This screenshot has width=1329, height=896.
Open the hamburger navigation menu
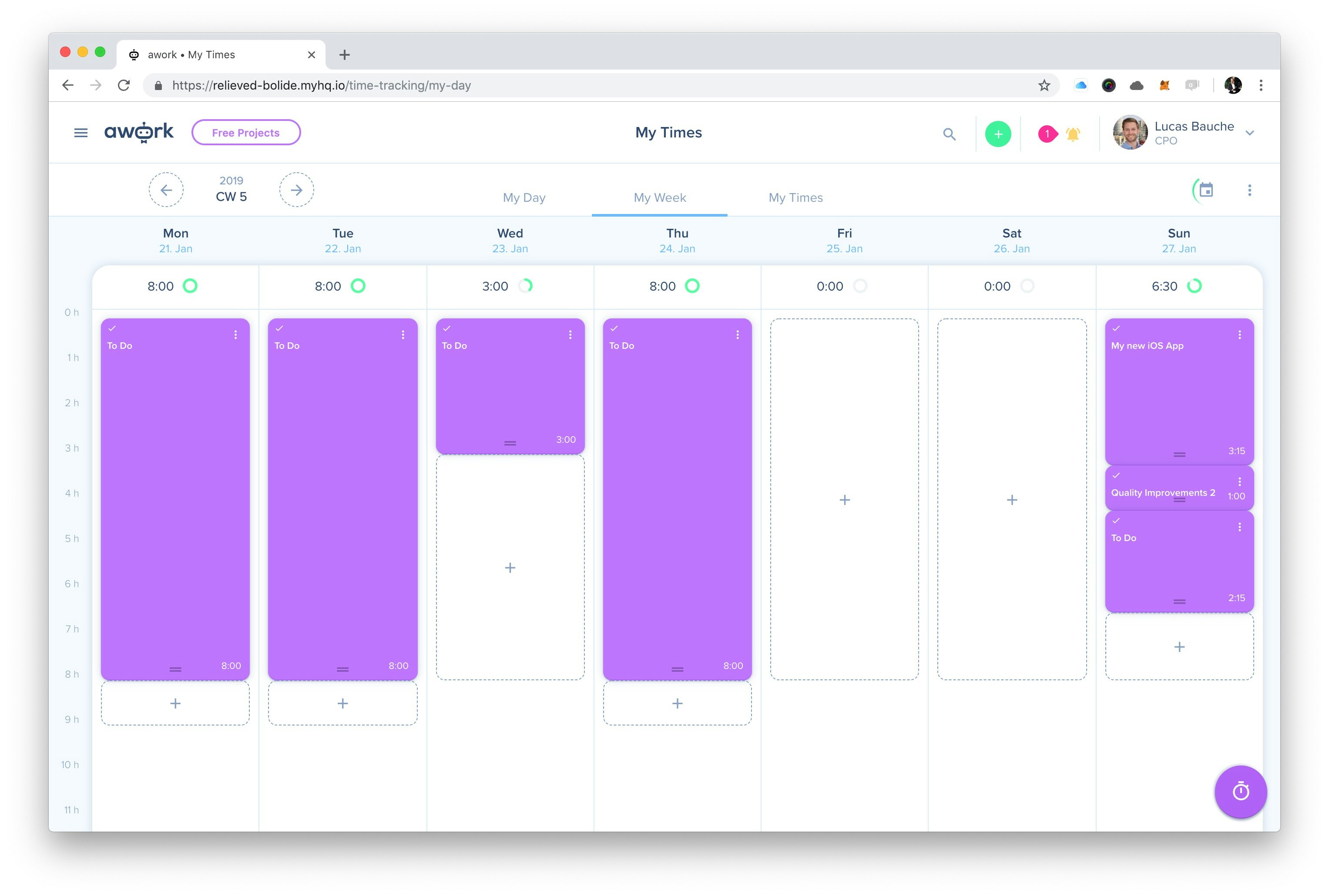pos(81,133)
